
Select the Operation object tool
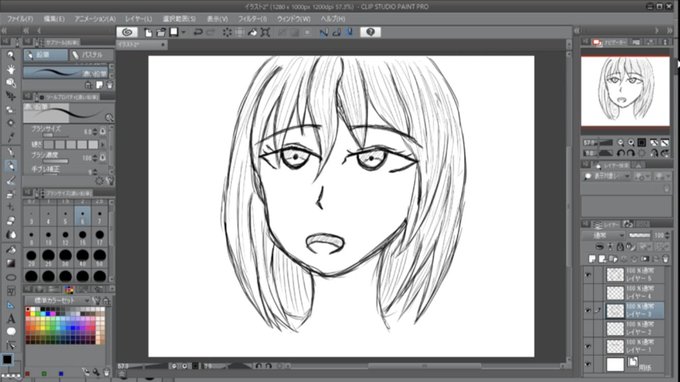(11, 83)
